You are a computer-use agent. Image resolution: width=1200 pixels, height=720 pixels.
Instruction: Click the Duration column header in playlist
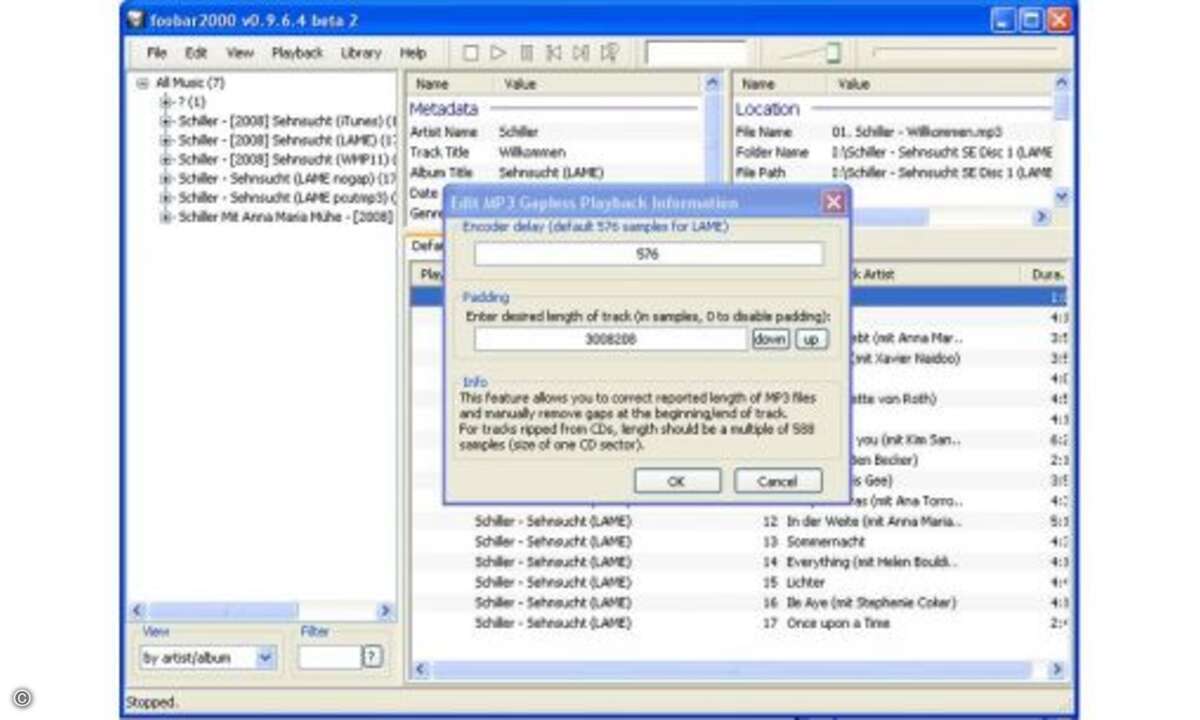(1048, 274)
